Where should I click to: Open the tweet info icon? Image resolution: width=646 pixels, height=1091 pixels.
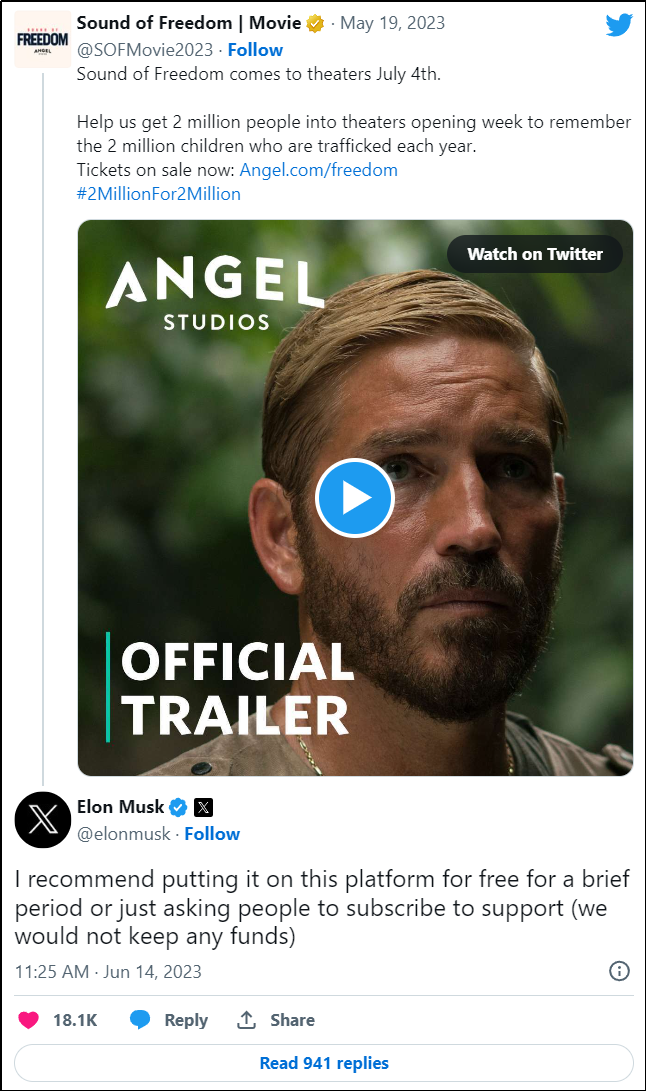(619, 971)
